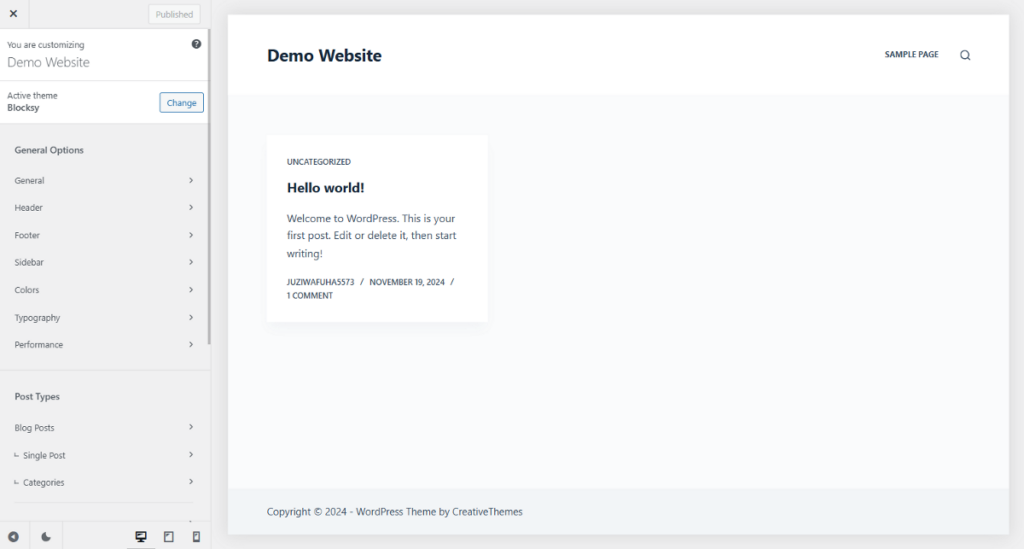Open the SAMPLE PAGE menu link
This screenshot has width=1024, height=549.
click(911, 55)
